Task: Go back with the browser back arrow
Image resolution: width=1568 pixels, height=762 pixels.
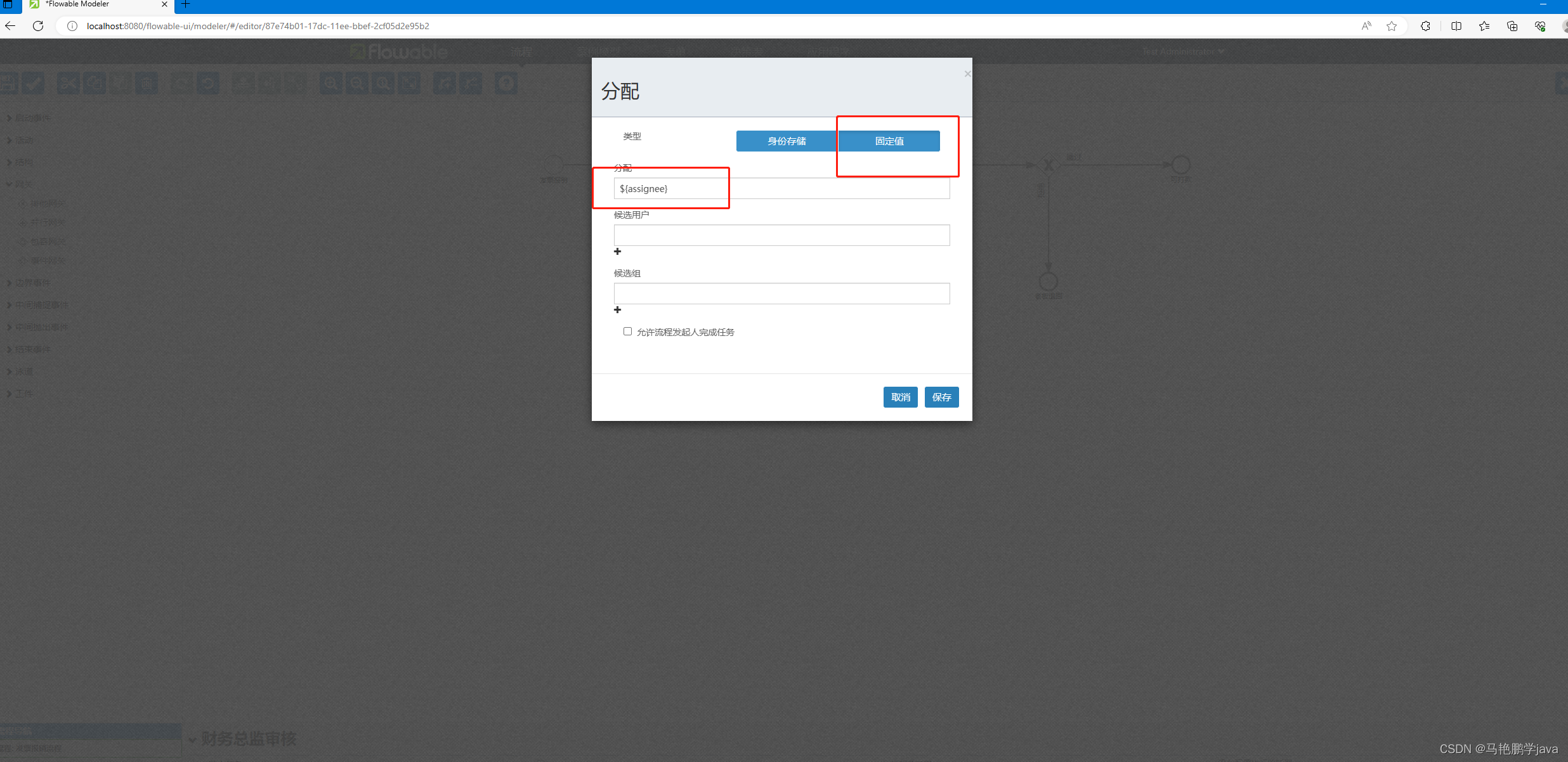Action: (x=10, y=26)
